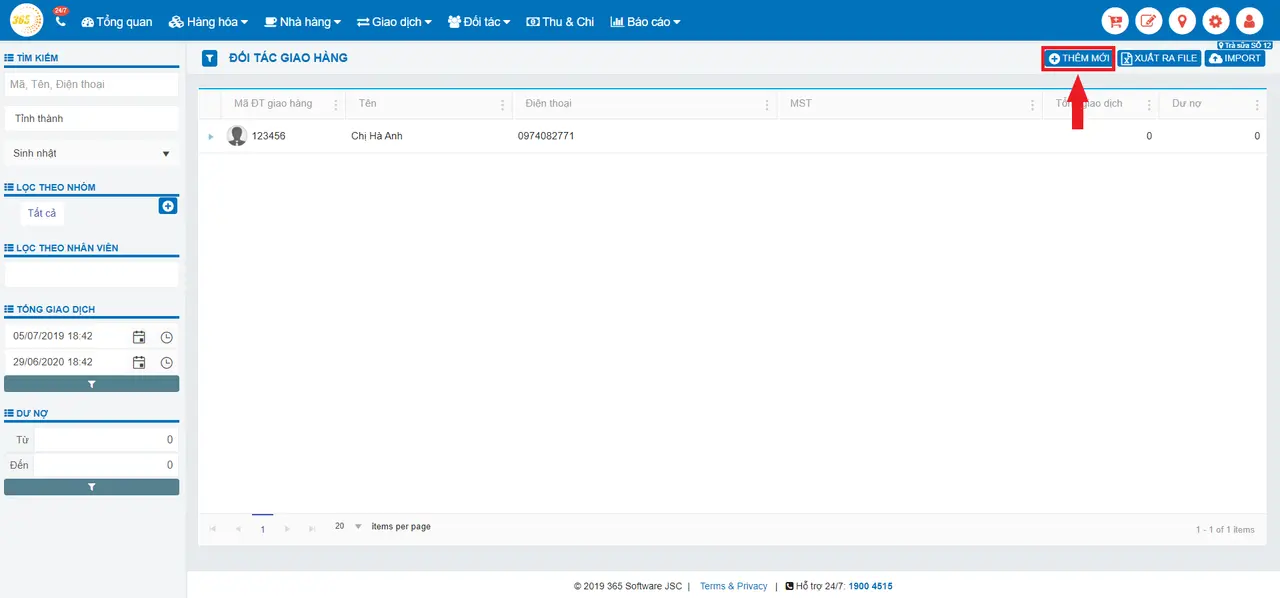Open the shopping cart icon in header
1280x598 pixels.
[x=1115, y=21]
